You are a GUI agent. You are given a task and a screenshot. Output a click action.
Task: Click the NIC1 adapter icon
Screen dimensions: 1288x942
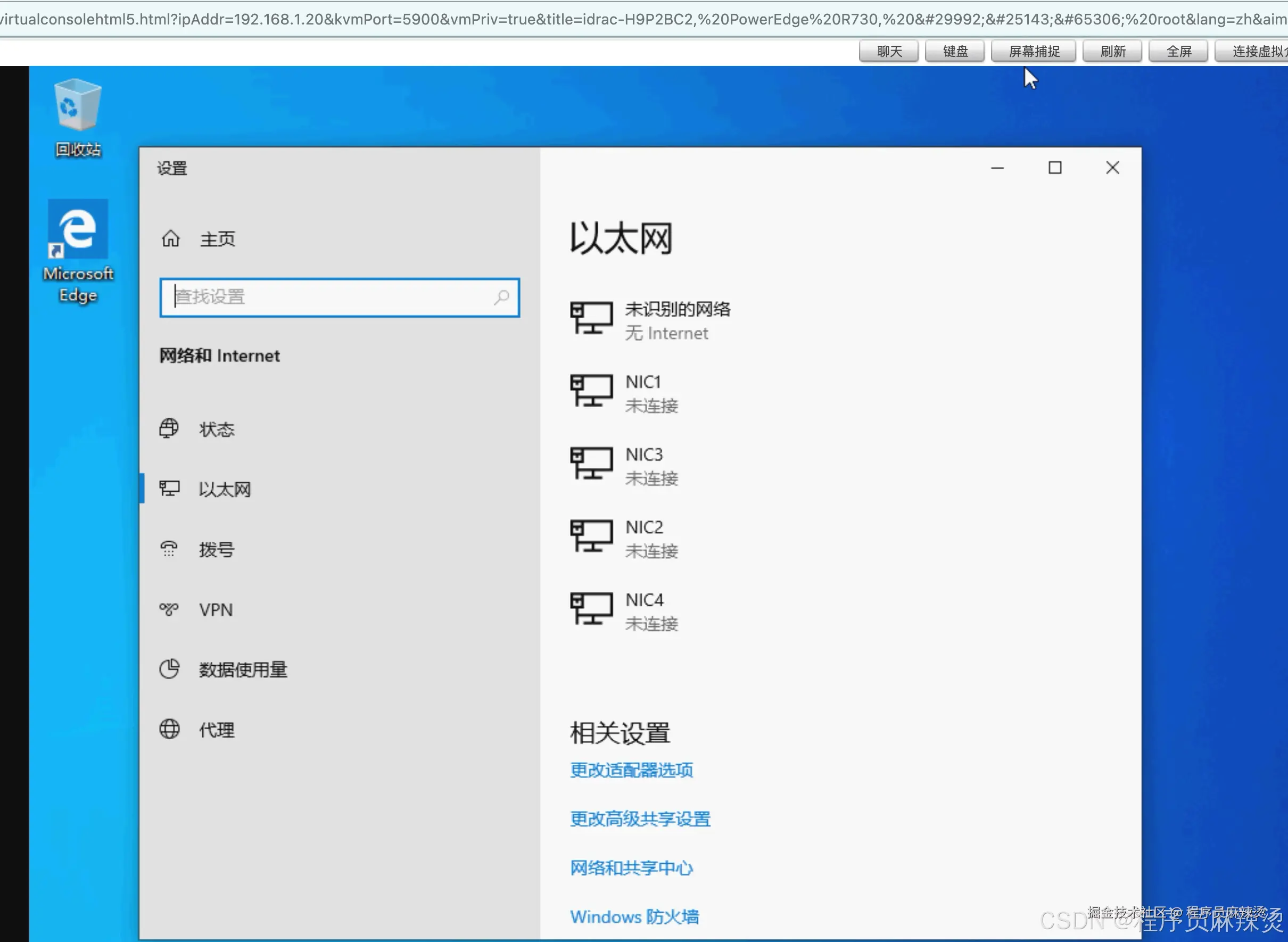[x=591, y=391]
